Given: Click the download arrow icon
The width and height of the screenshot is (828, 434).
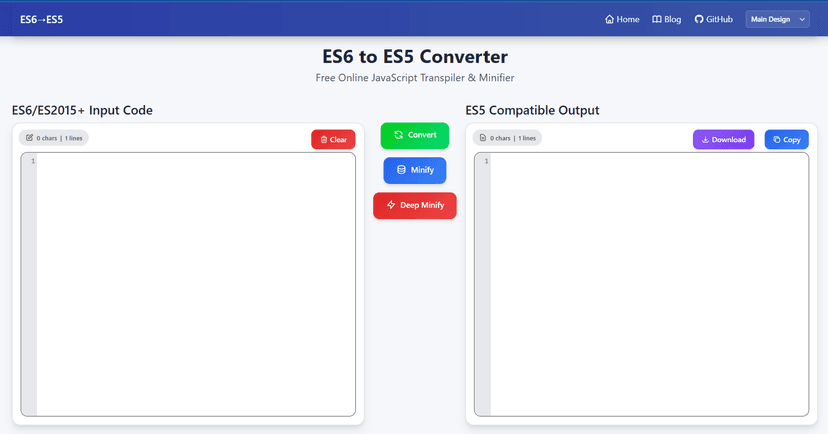Looking at the screenshot, I should pos(705,140).
